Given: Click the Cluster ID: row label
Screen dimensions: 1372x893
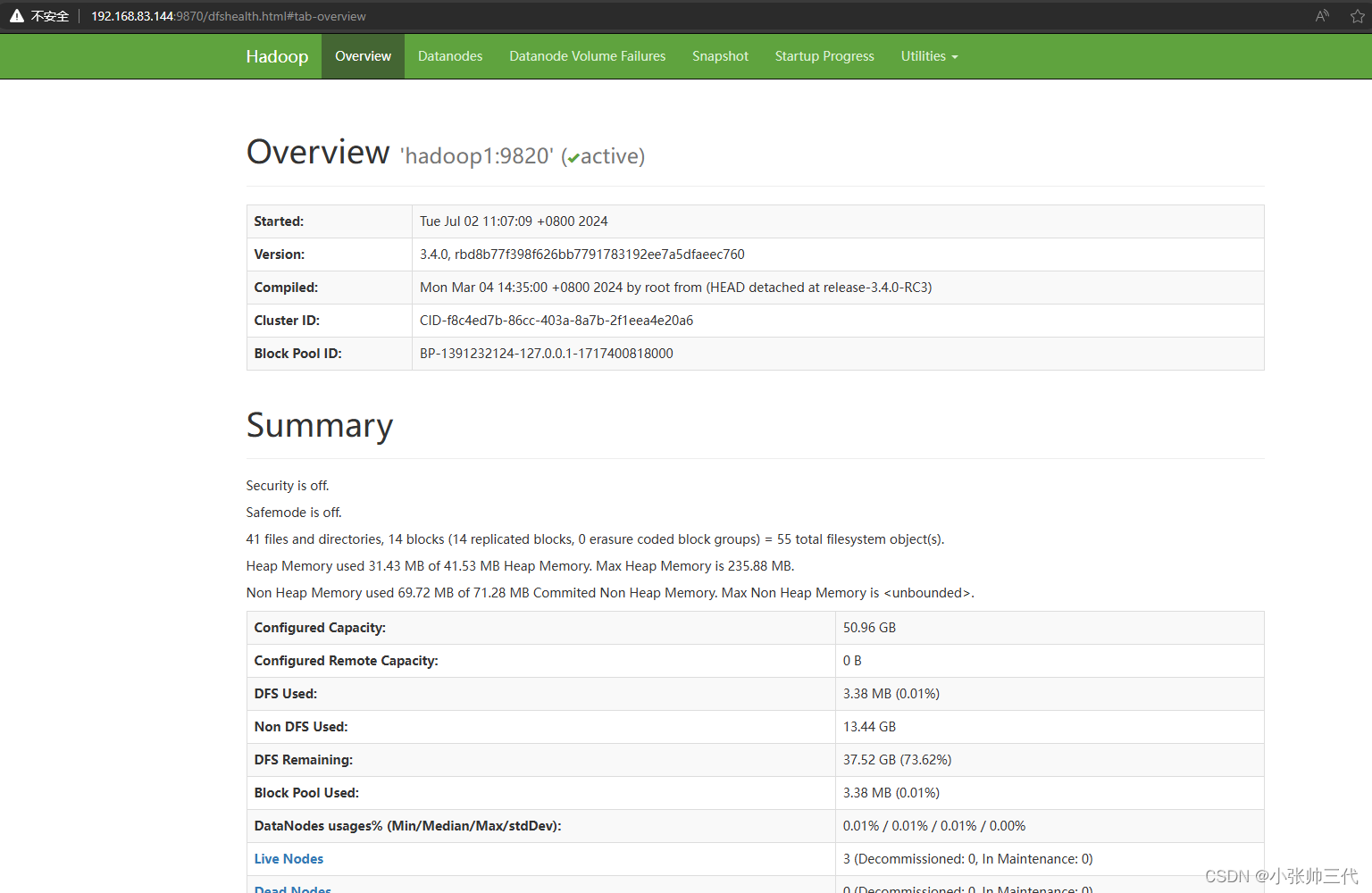Looking at the screenshot, I should [287, 321].
